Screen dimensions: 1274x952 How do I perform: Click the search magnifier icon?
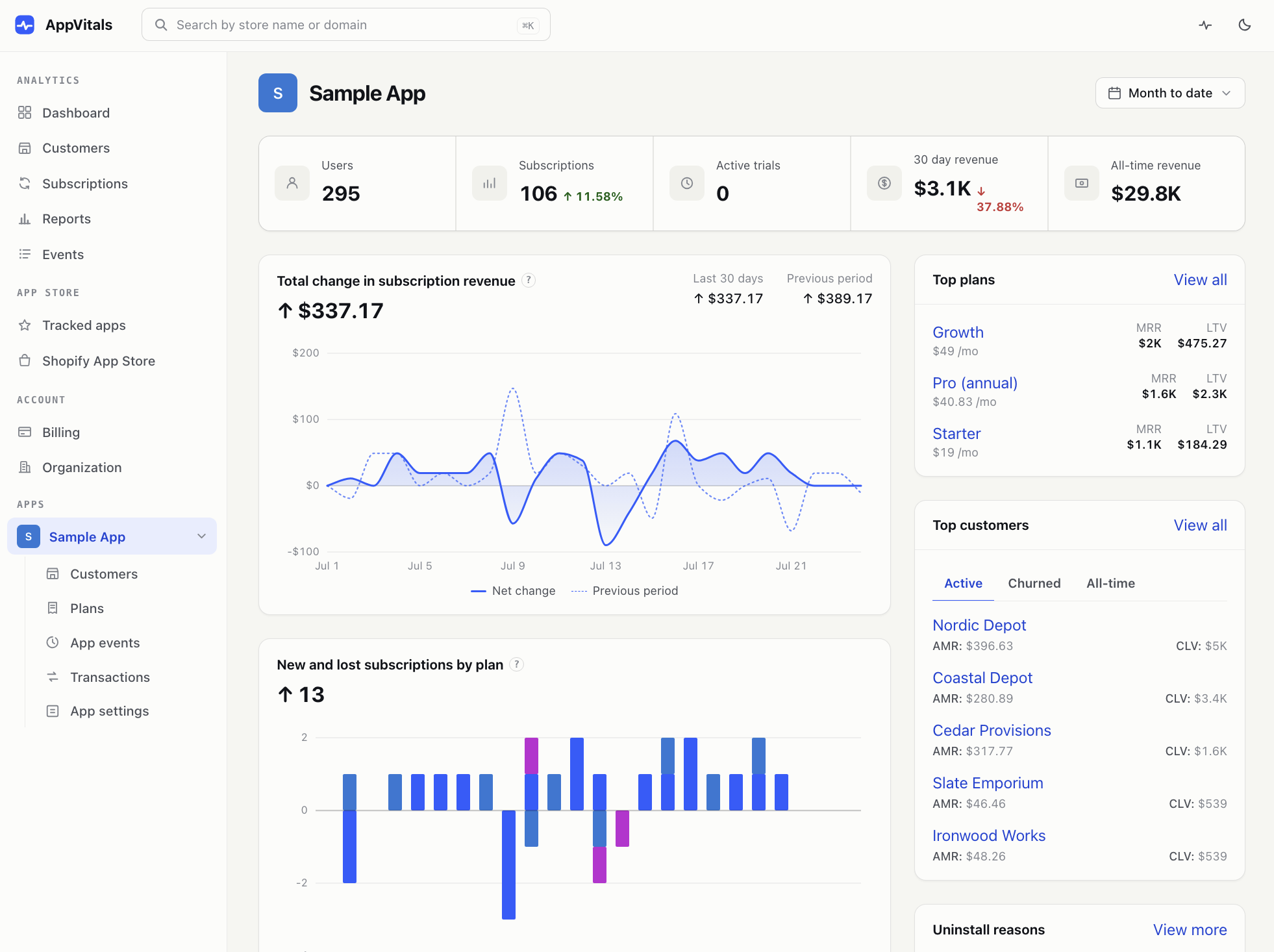[160, 25]
